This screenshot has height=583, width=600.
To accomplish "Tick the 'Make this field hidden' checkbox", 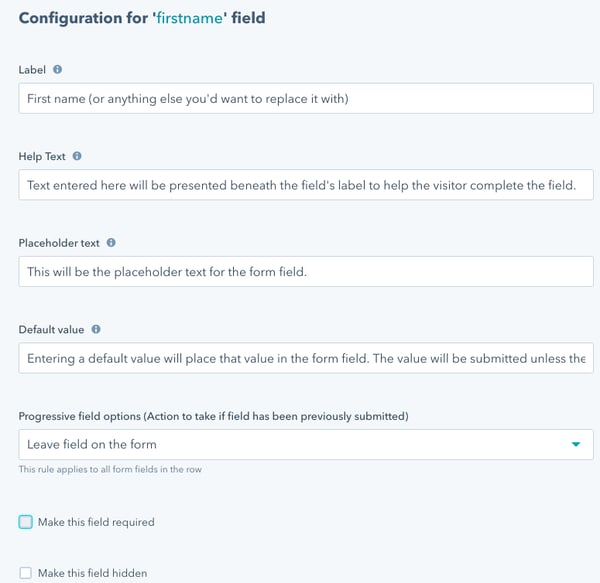I will 25,573.
